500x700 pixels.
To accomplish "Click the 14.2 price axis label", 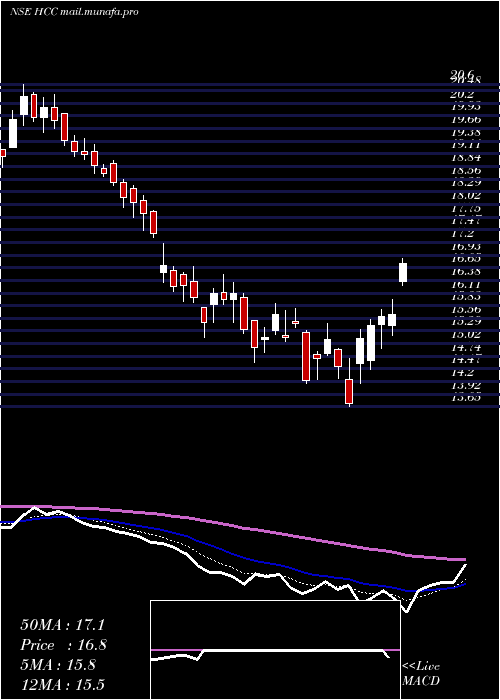I will [462, 372].
